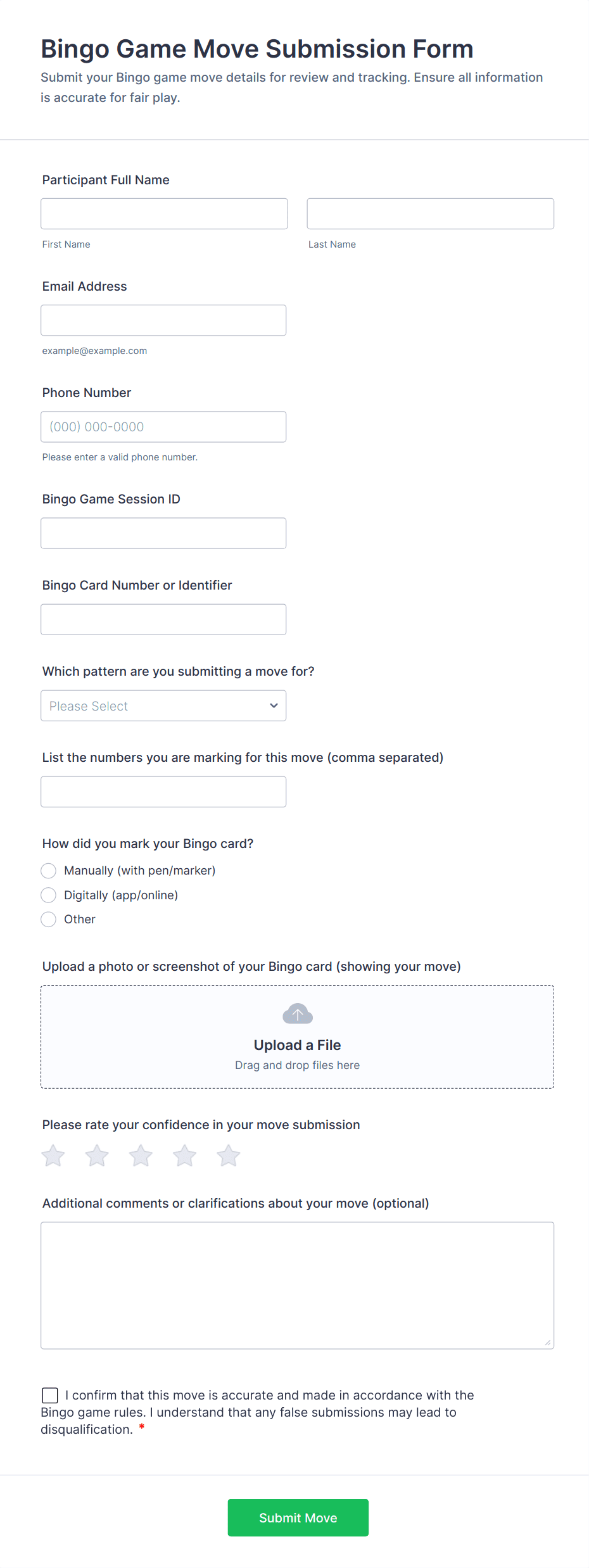Give a five-star confidence rating
Viewport: 589px width, 1568px height.
pos(227,1154)
